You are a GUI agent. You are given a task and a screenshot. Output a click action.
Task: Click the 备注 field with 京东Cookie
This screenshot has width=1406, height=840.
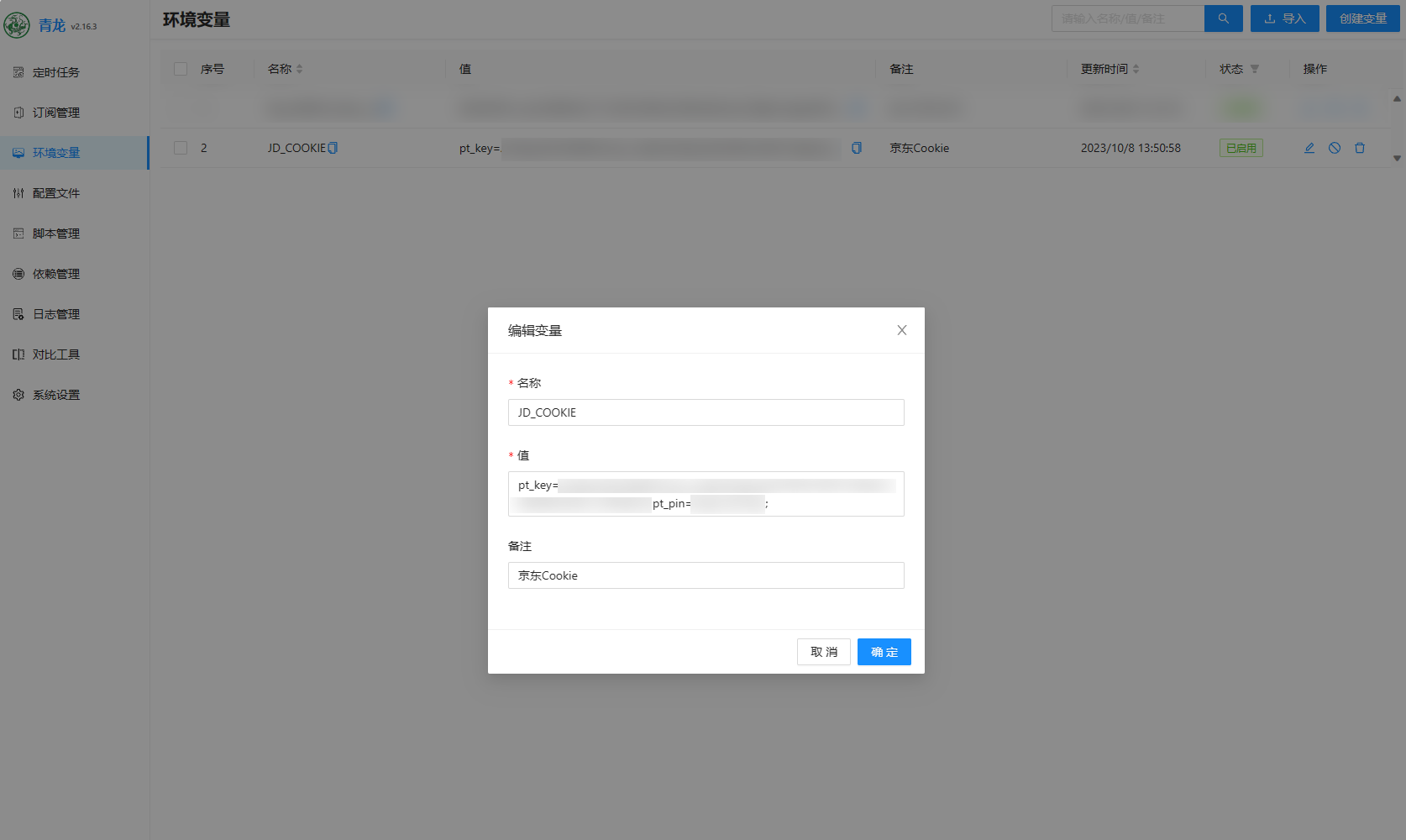706,575
